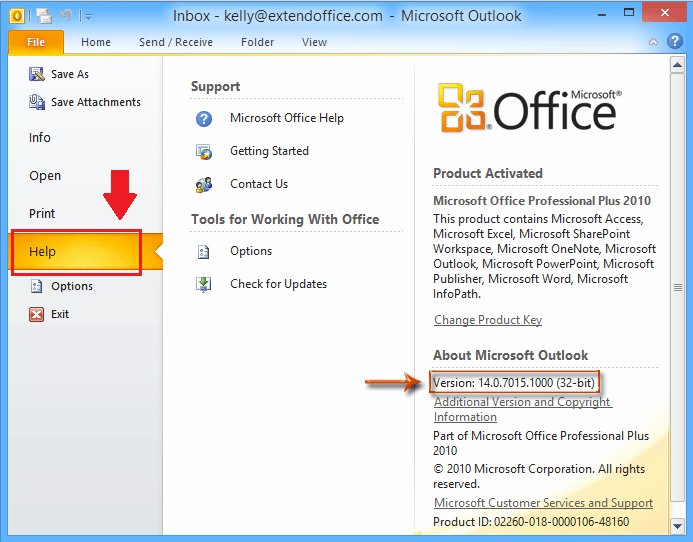Minimize the ribbon with the caret icon

coord(653,42)
